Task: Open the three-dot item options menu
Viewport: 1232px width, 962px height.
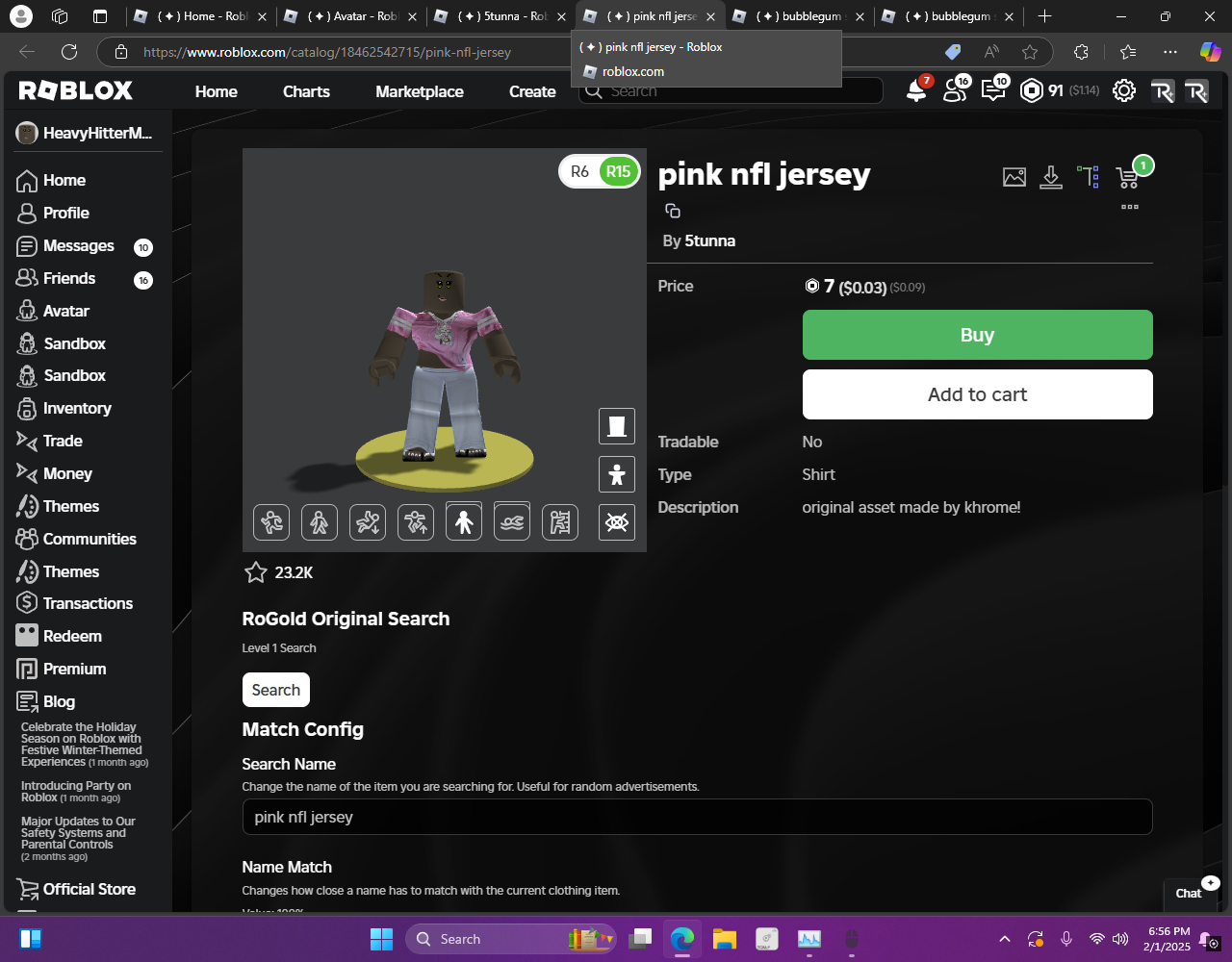Action: [x=1130, y=207]
